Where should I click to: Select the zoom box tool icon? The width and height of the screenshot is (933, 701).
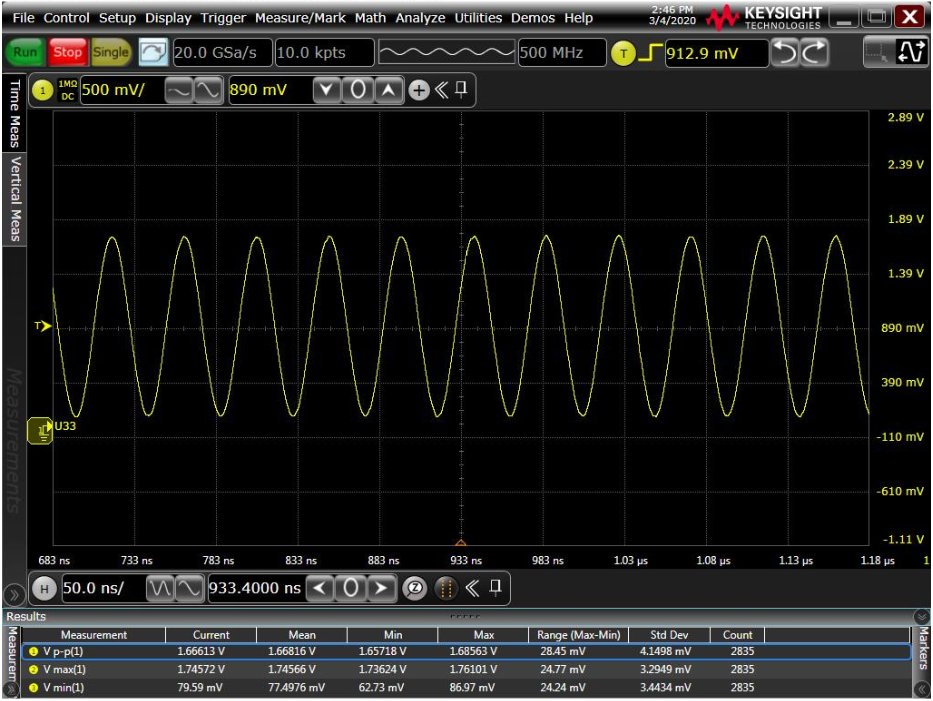pos(876,52)
